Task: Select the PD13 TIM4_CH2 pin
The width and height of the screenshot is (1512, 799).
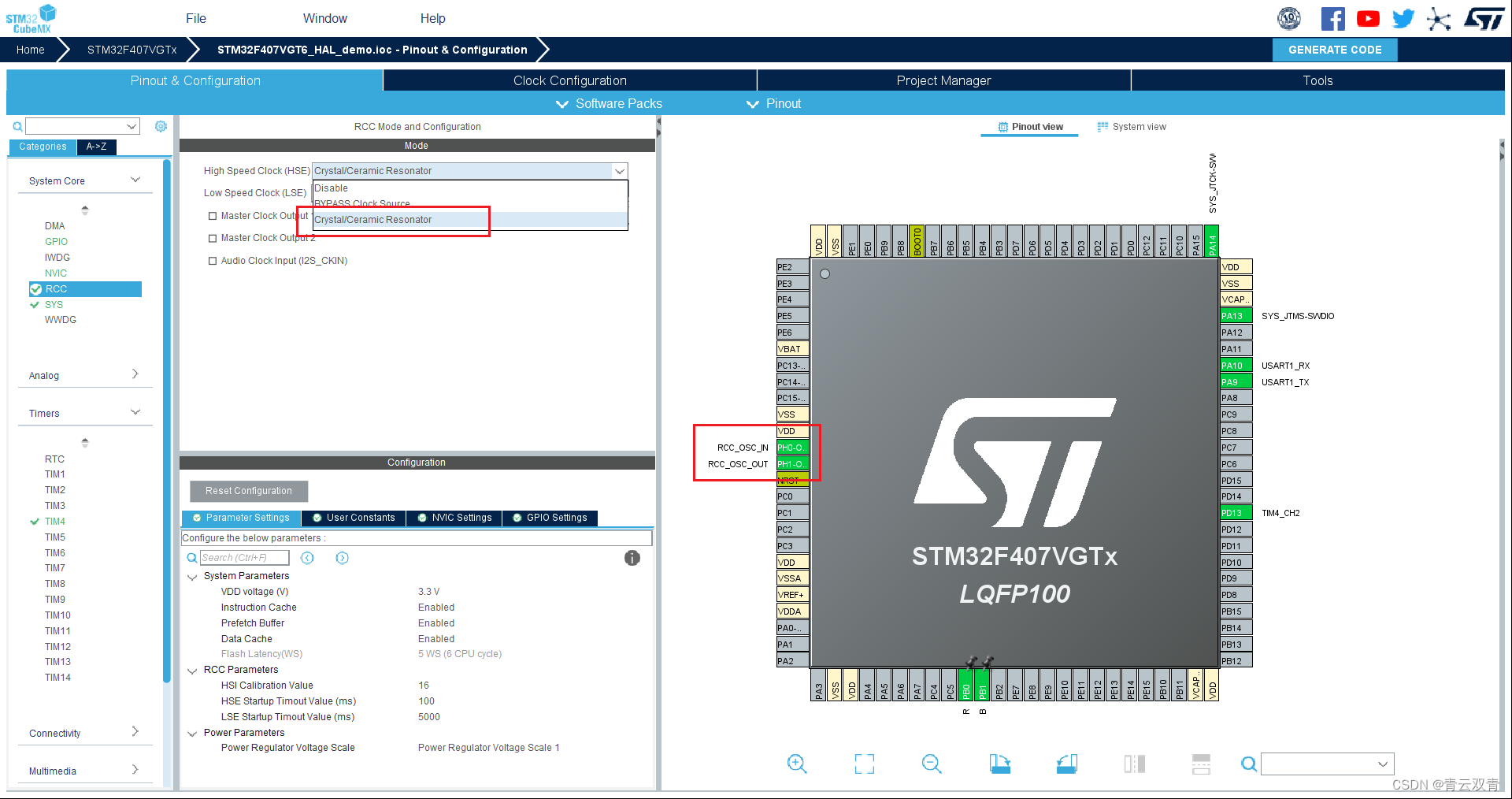Action: point(1236,513)
